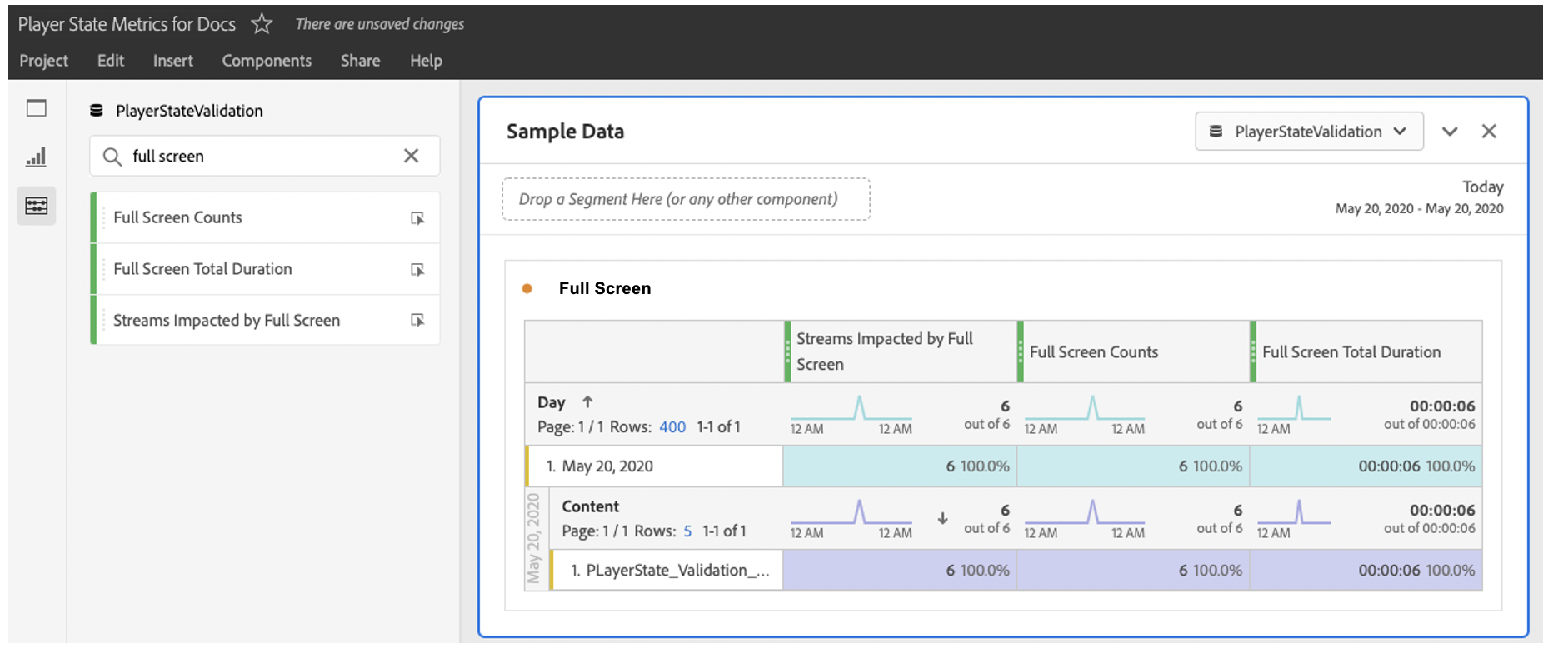
Task: Open the Visualizations bar-chart icon
Action: coord(37,157)
